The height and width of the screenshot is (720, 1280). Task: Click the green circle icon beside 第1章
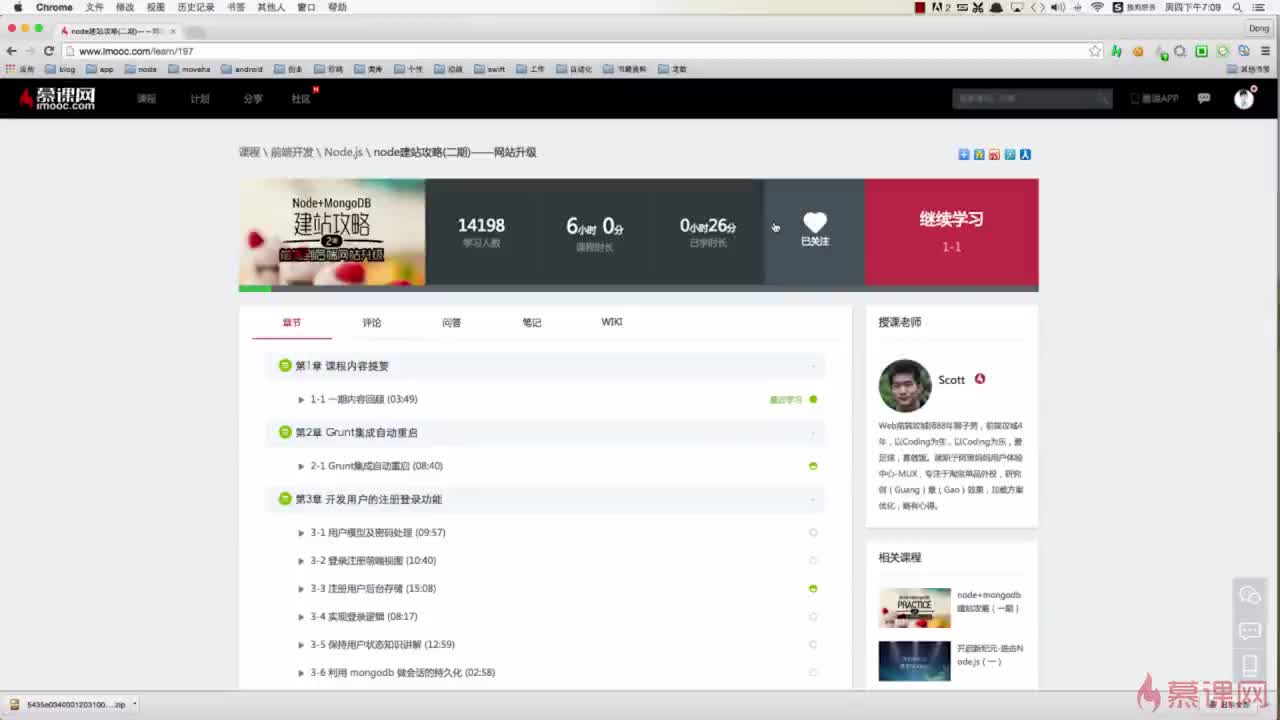click(285, 366)
